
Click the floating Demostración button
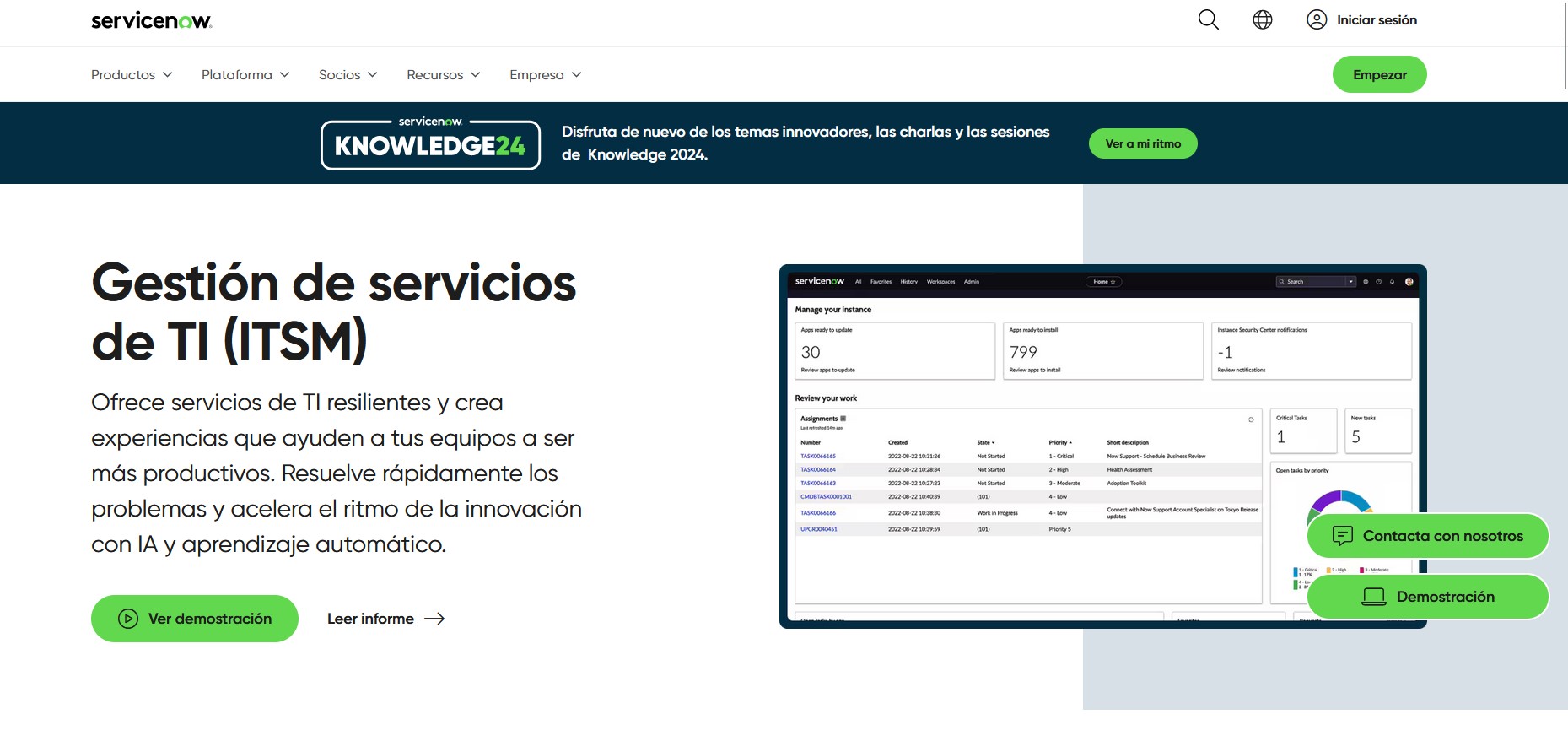[x=1427, y=597]
